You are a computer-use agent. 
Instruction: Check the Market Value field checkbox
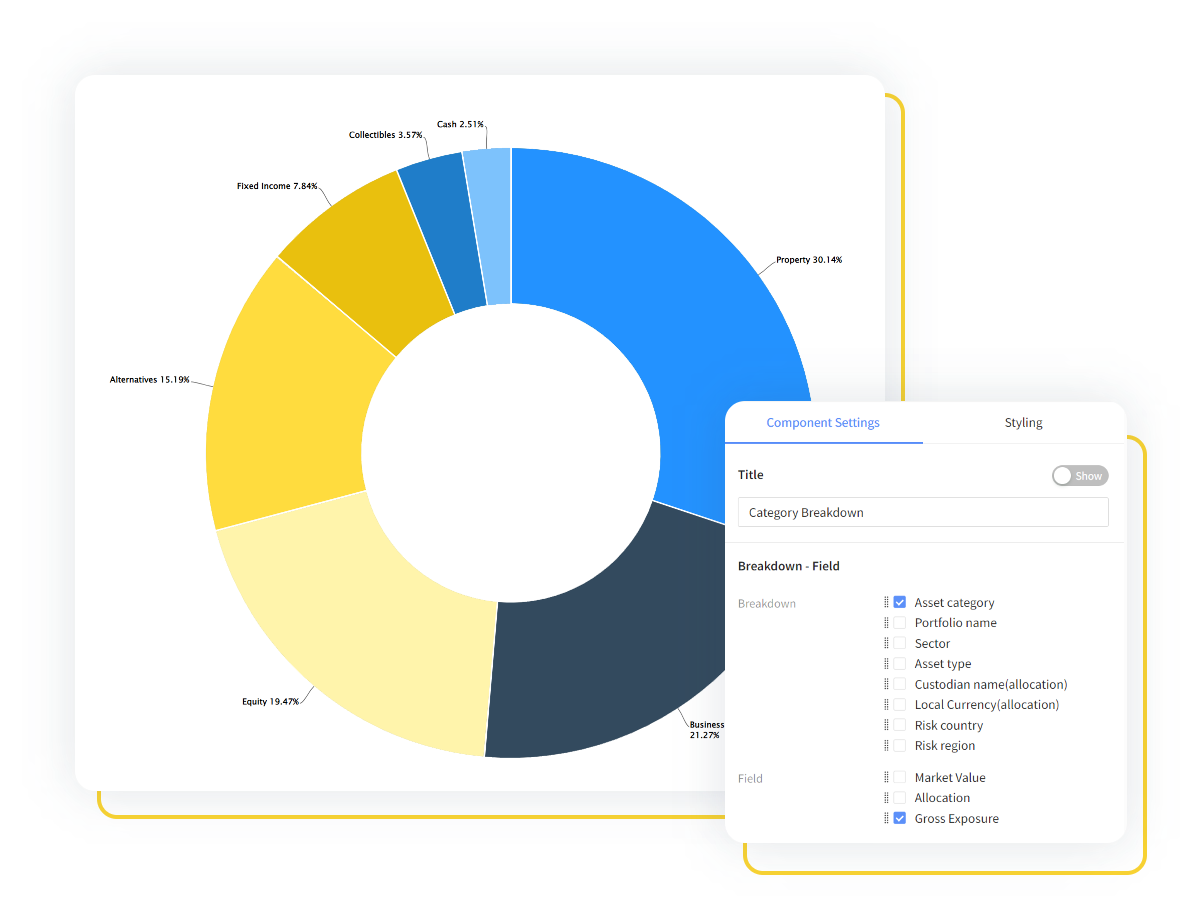coord(899,777)
